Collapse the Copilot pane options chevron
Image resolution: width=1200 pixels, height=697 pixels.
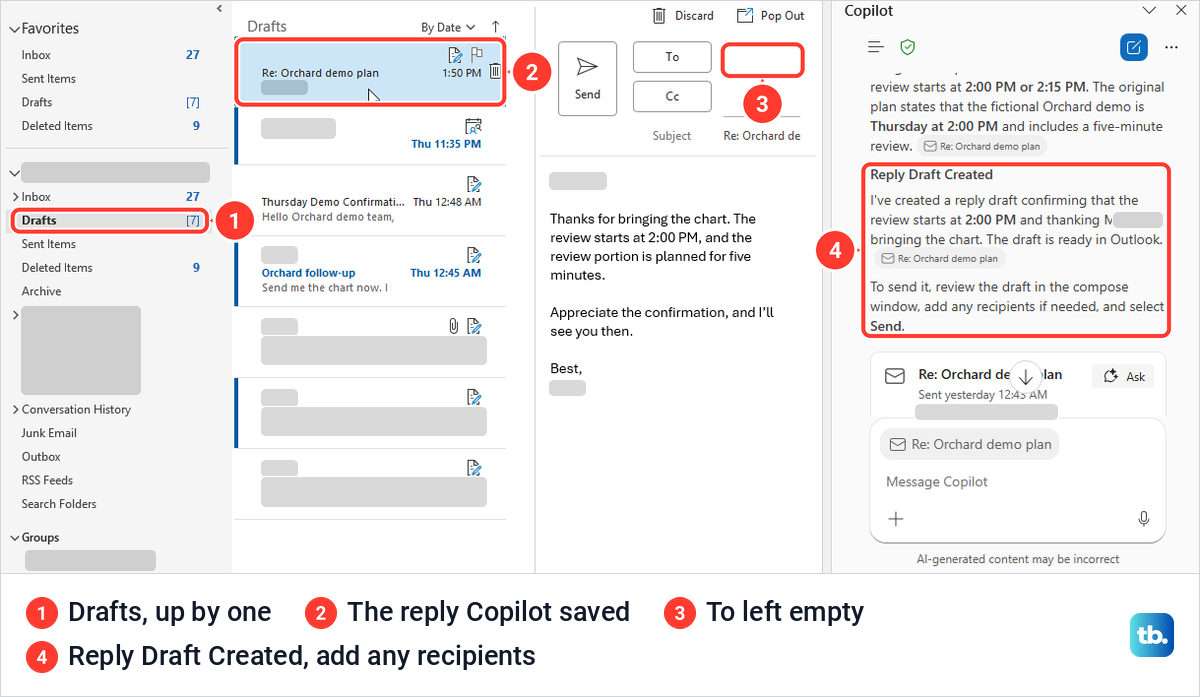(1148, 10)
